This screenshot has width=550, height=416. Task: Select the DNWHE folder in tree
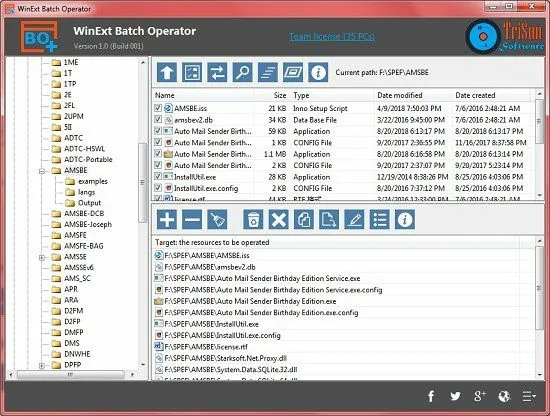(x=77, y=354)
